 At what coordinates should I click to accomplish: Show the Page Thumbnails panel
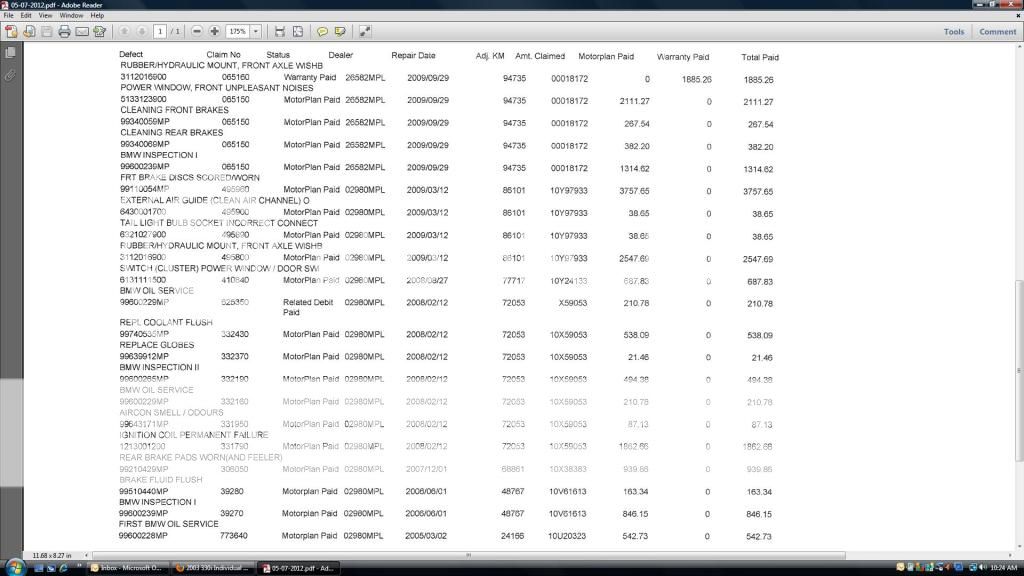tap(10, 52)
